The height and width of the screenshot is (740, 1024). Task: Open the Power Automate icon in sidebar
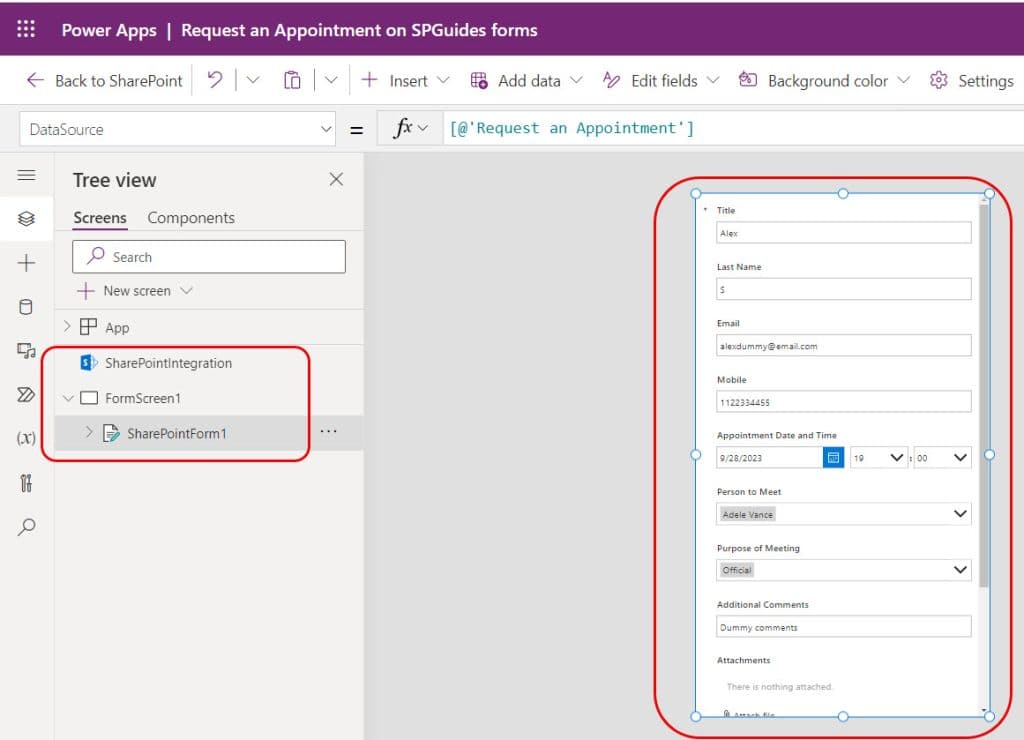(x=26, y=394)
